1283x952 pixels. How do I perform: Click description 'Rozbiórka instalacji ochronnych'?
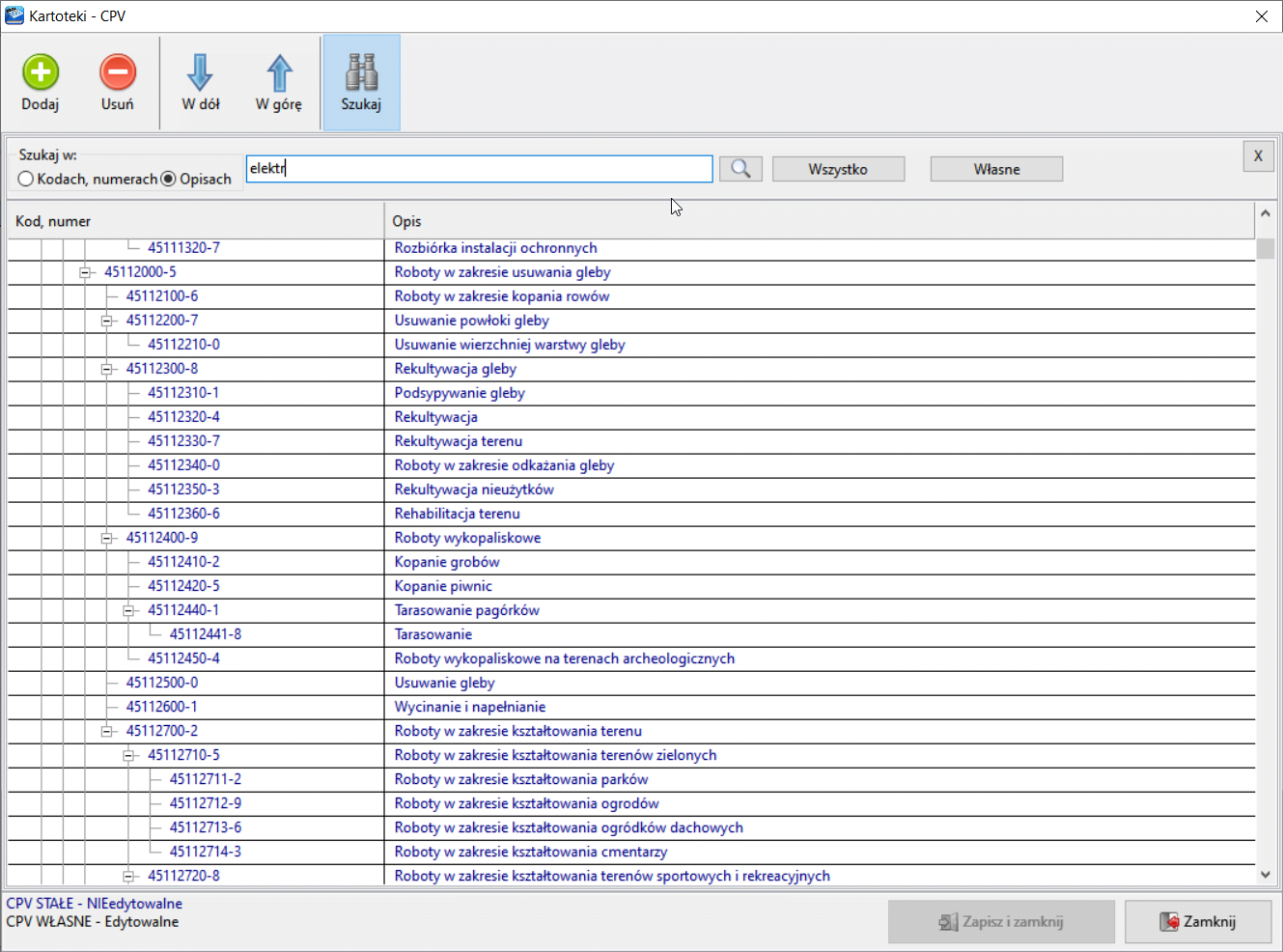click(x=495, y=248)
